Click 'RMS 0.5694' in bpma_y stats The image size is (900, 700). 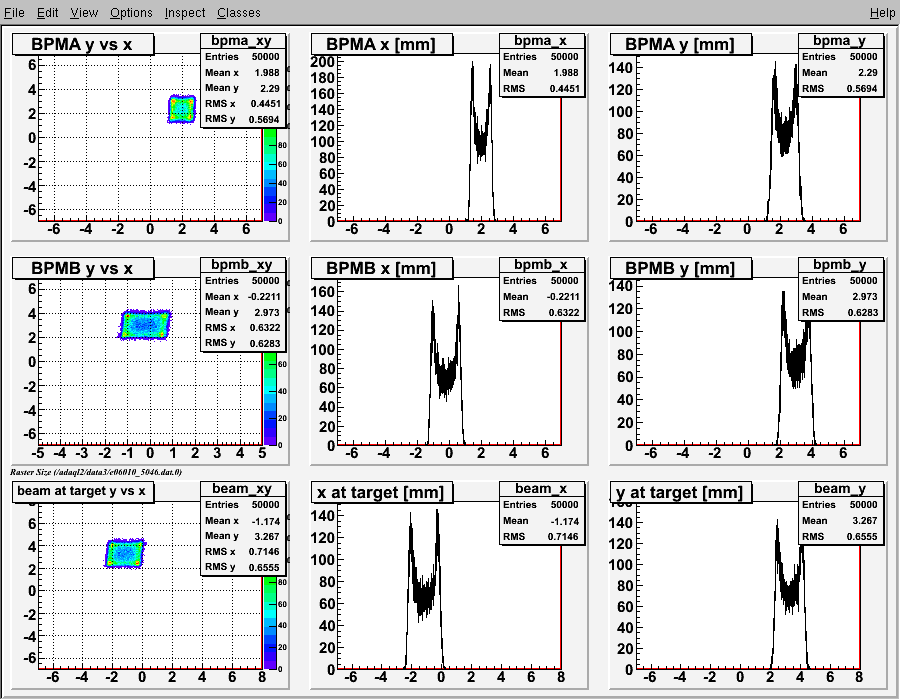coord(841,88)
